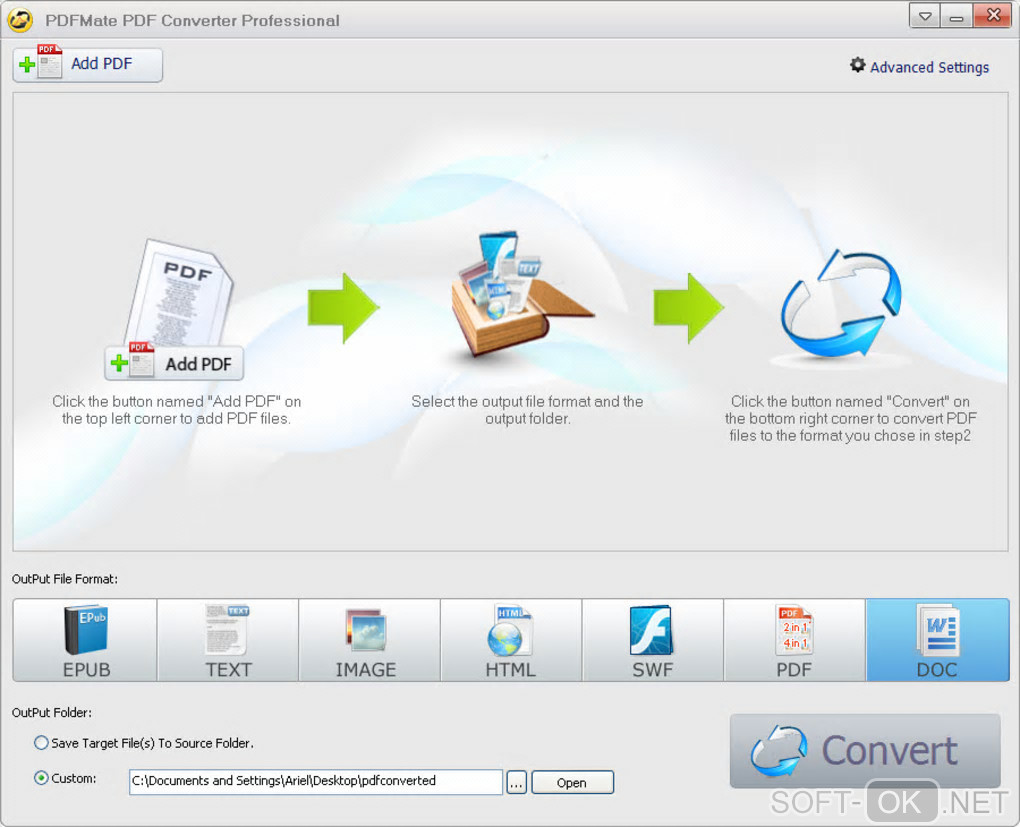Click 'OutPut File Format:' label

pyautogui.click(x=64, y=579)
